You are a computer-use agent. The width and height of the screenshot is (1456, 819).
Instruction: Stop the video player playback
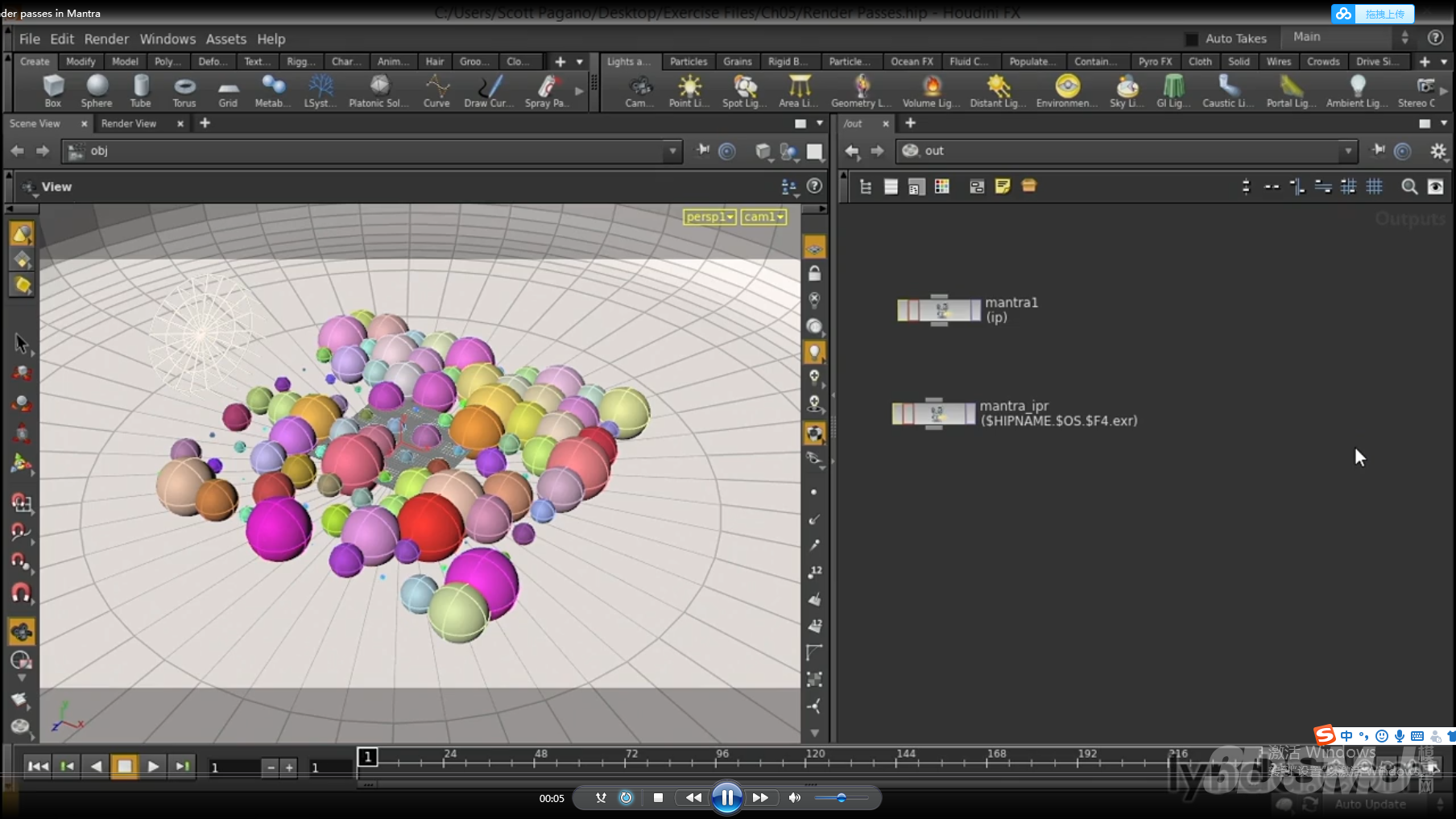pos(658,797)
